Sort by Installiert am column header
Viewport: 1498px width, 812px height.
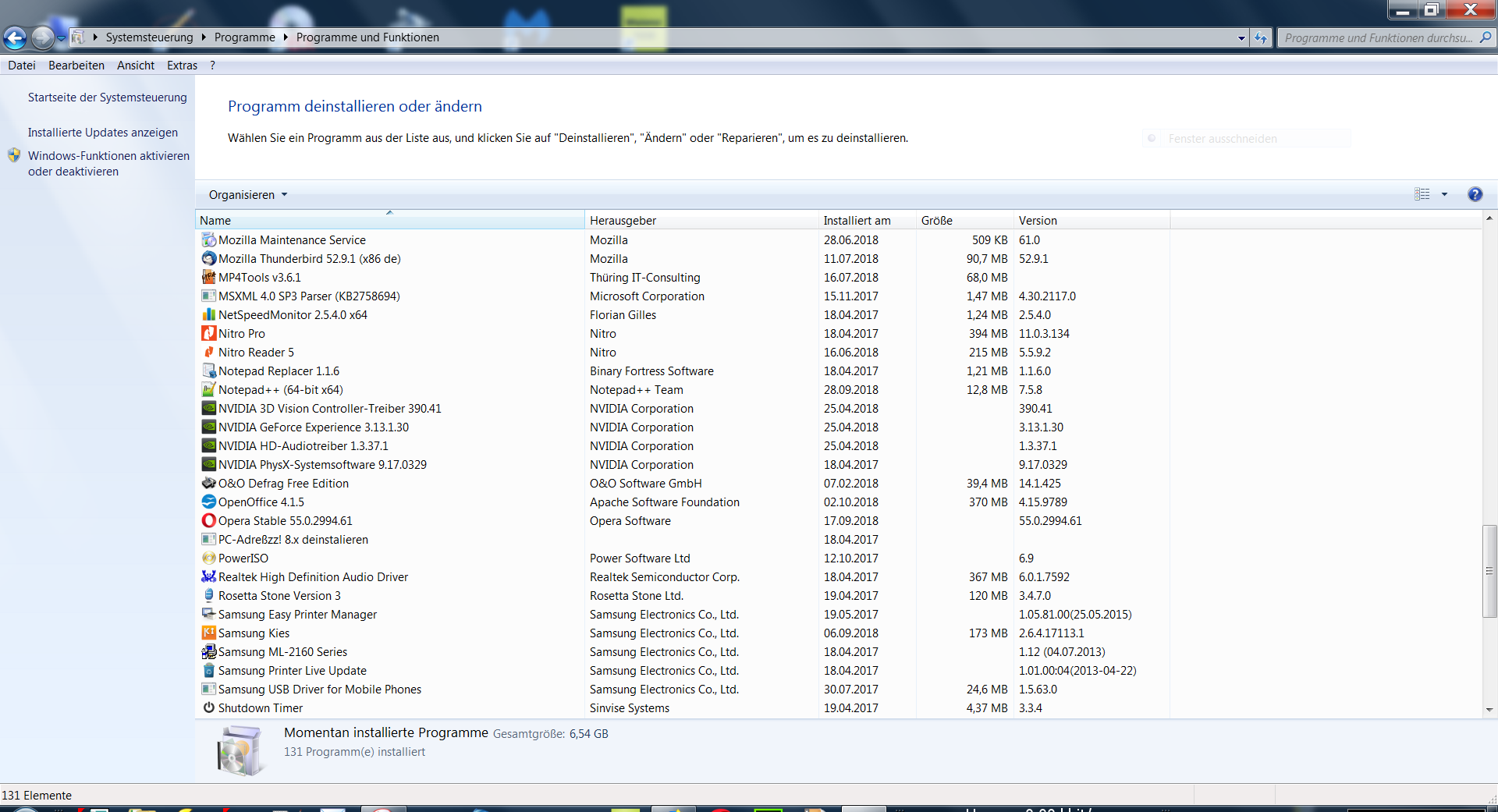(867, 220)
